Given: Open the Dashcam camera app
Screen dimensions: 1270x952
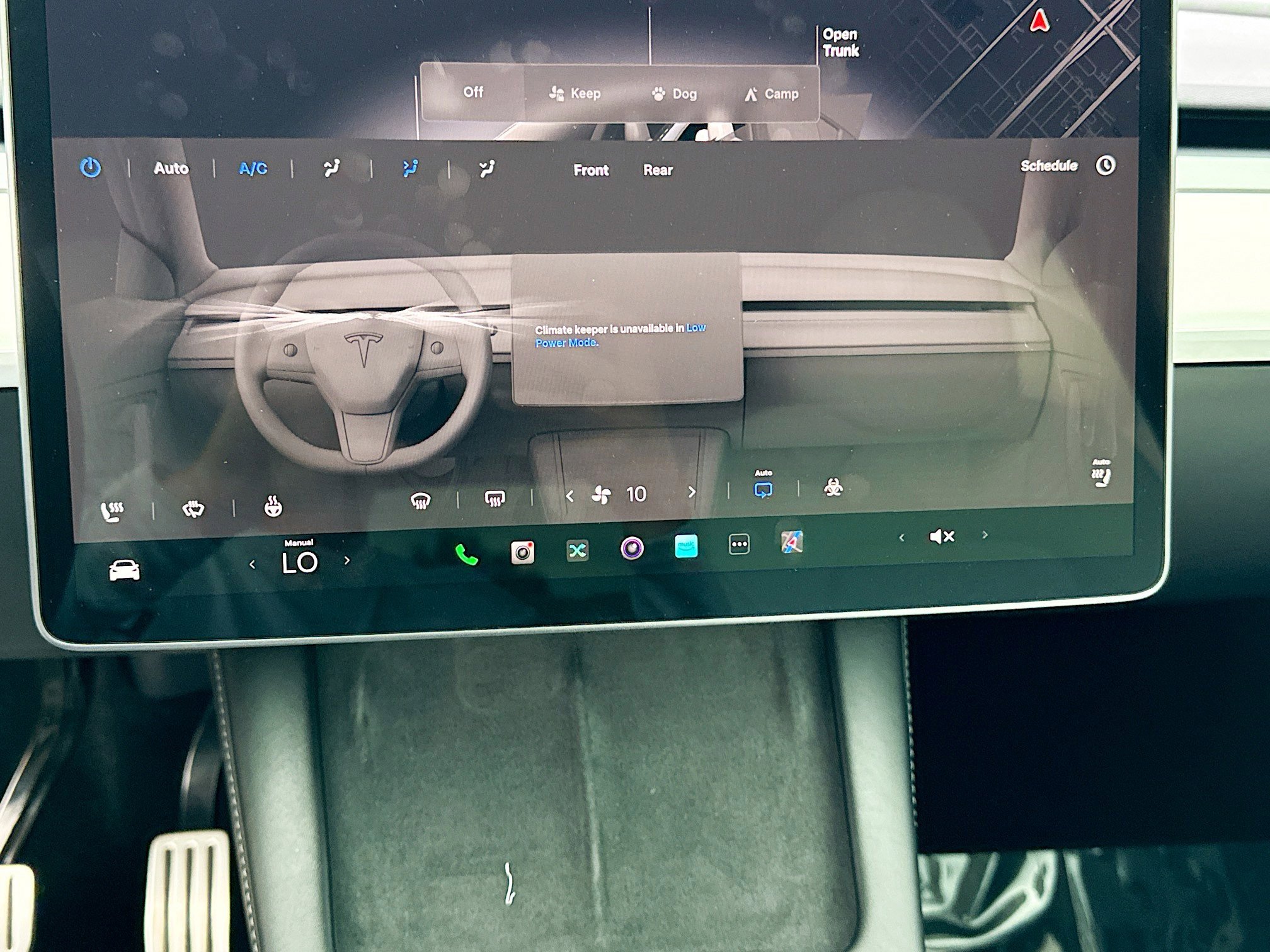Looking at the screenshot, I should 522,552.
